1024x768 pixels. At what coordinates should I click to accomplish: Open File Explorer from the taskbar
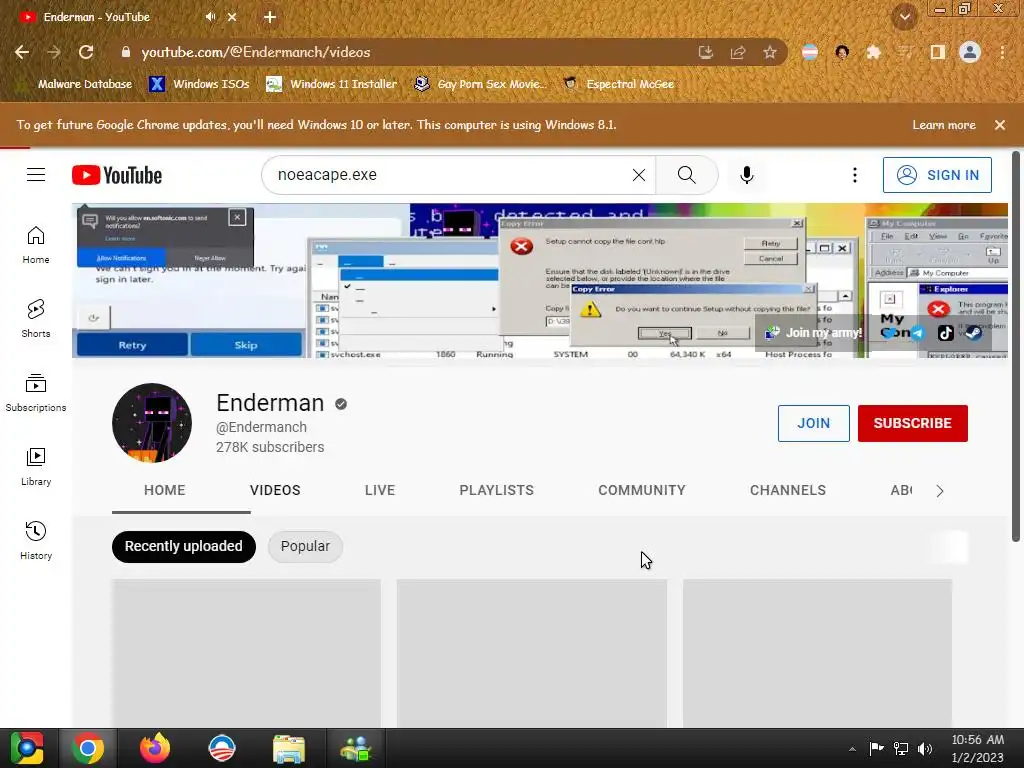click(x=289, y=748)
